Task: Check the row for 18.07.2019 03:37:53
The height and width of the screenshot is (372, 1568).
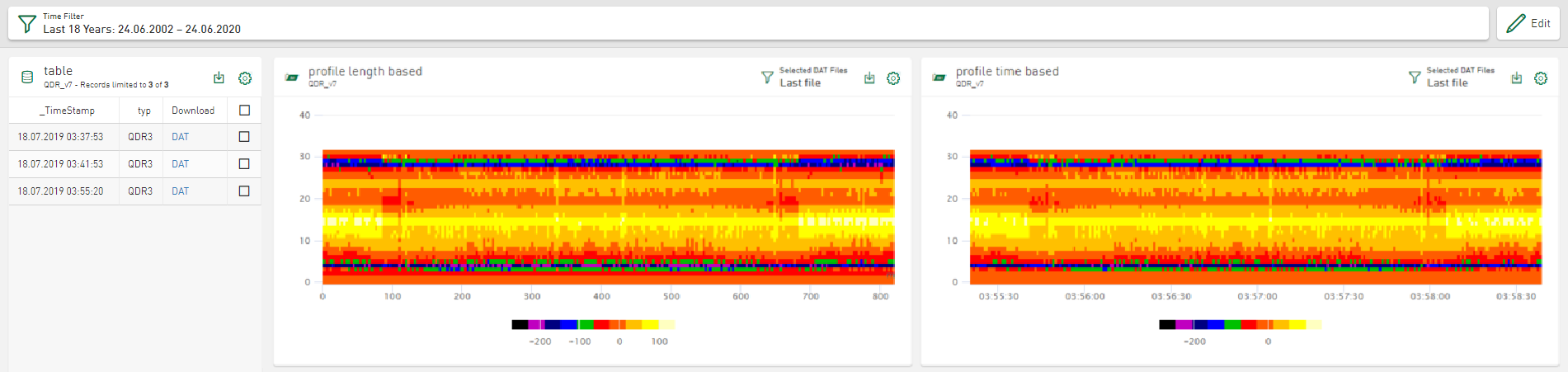Action: click(244, 137)
